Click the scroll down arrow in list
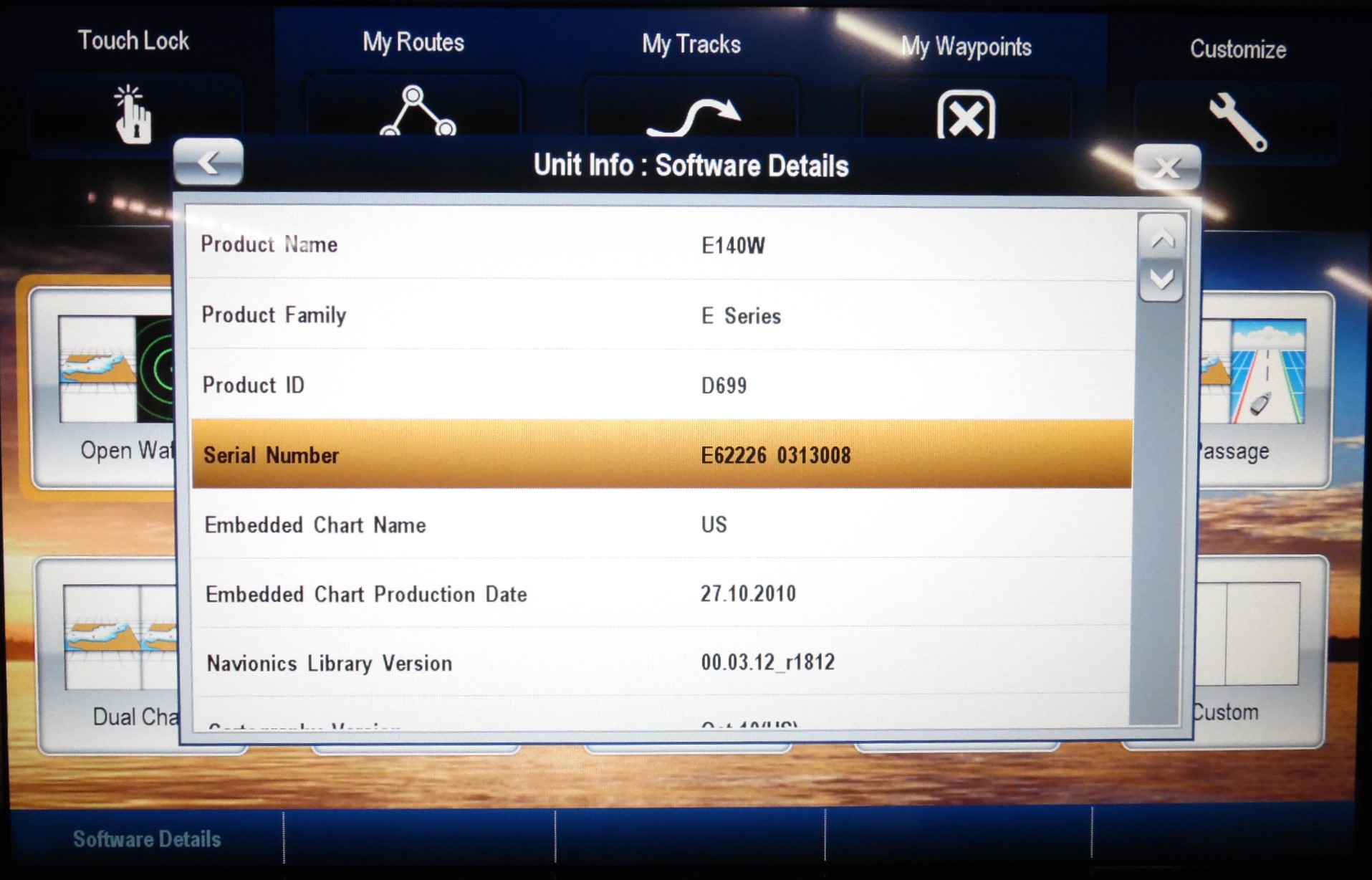 [1161, 280]
